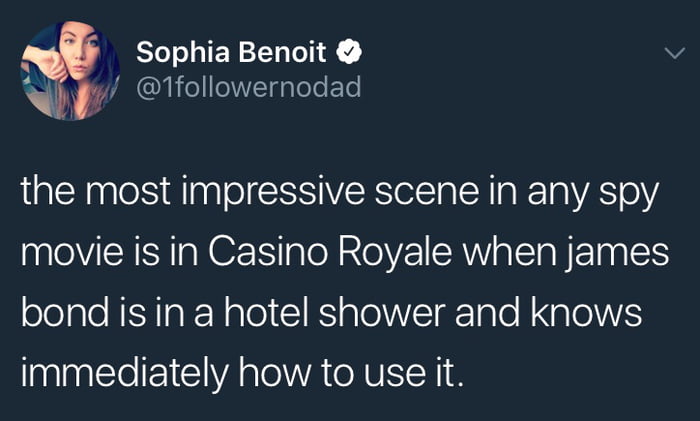
Task: Open Sophia Benoit's profile picture
Action: [x=70, y=71]
